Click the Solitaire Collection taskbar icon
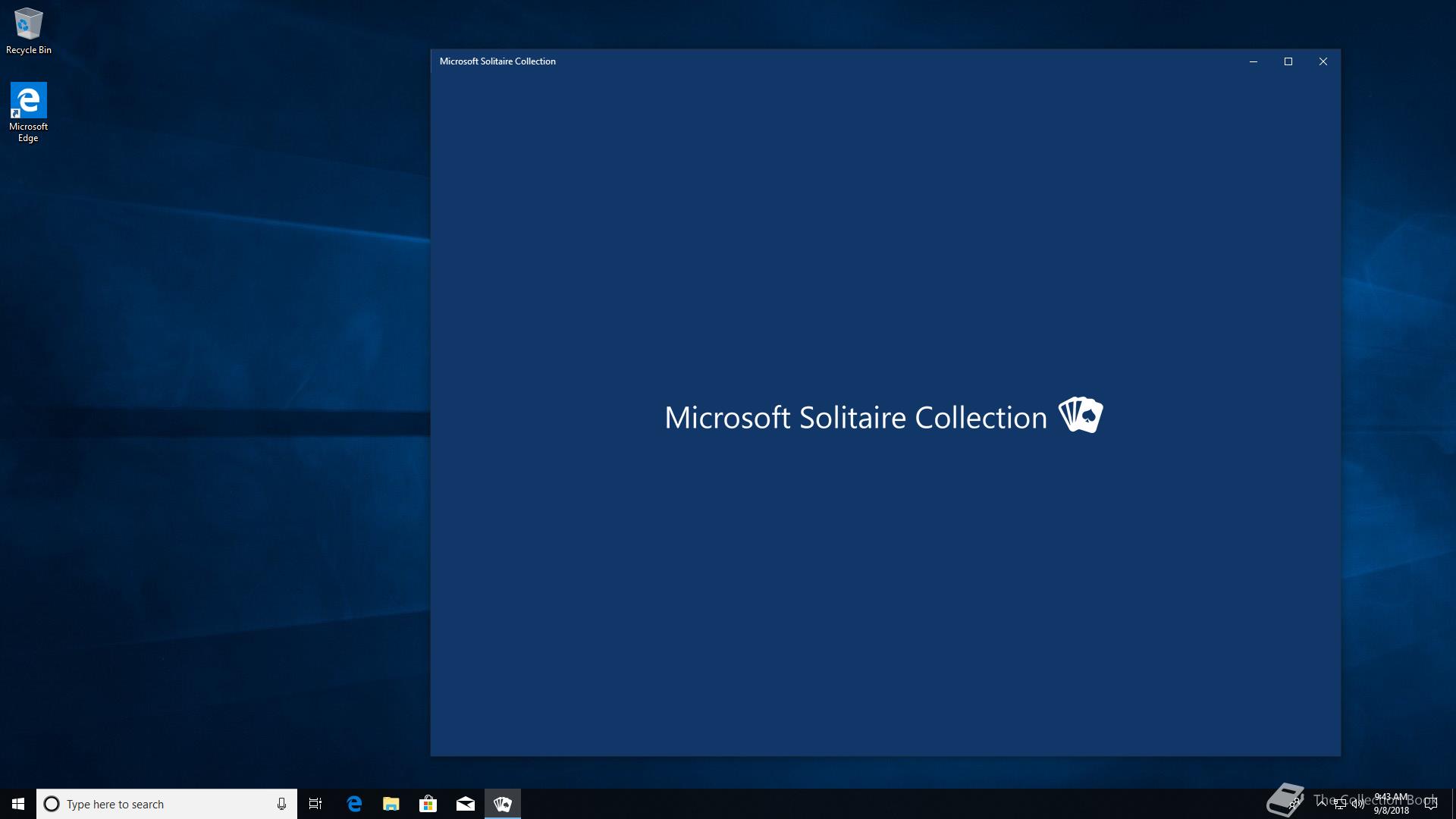The image size is (1456, 819). click(503, 804)
